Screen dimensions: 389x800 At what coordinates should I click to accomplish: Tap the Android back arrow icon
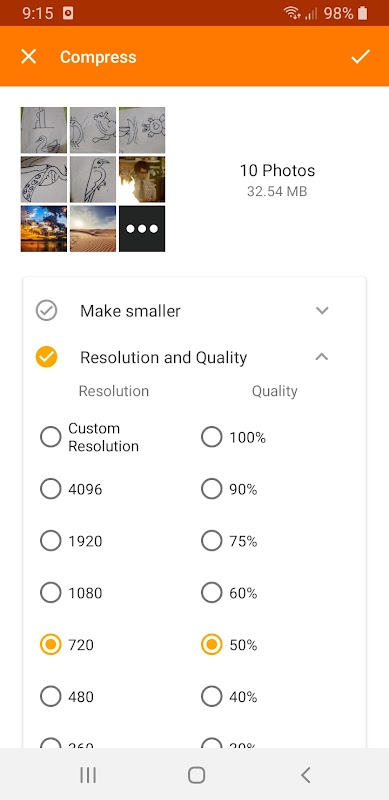tap(305, 776)
